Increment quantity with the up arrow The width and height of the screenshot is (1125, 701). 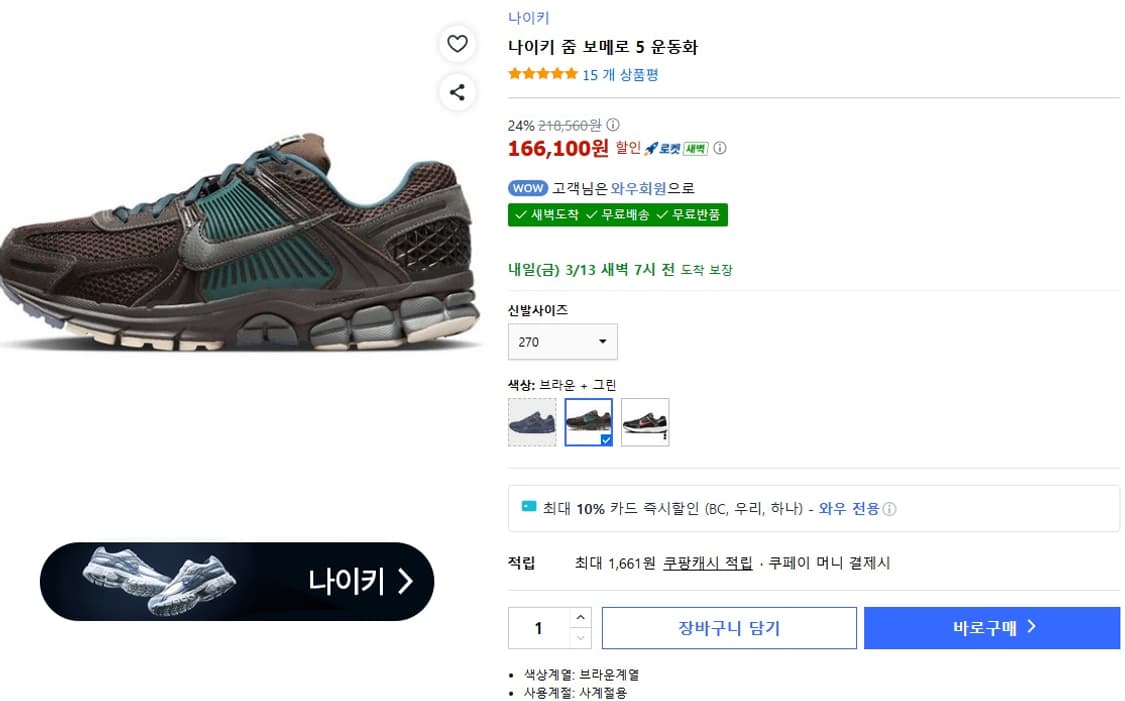click(x=581, y=619)
